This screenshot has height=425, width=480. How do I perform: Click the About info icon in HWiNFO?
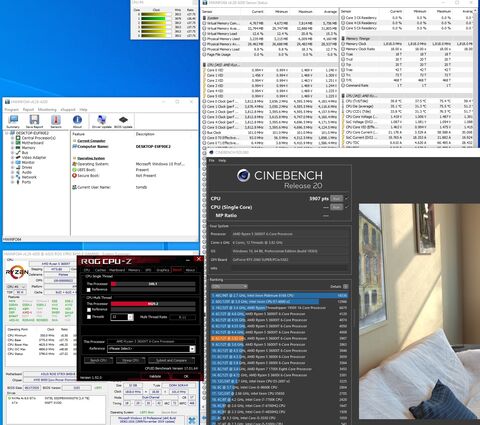(77, 121)
